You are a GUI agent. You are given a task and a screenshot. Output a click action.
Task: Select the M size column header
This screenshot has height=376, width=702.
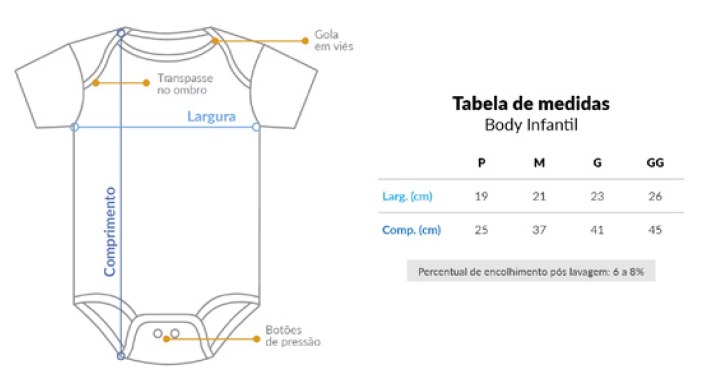[x=539, y=162]
